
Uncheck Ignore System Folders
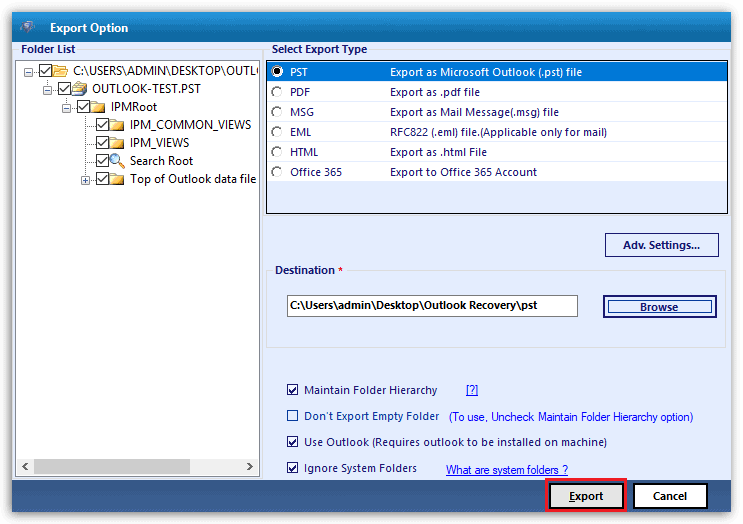[292, 468]
